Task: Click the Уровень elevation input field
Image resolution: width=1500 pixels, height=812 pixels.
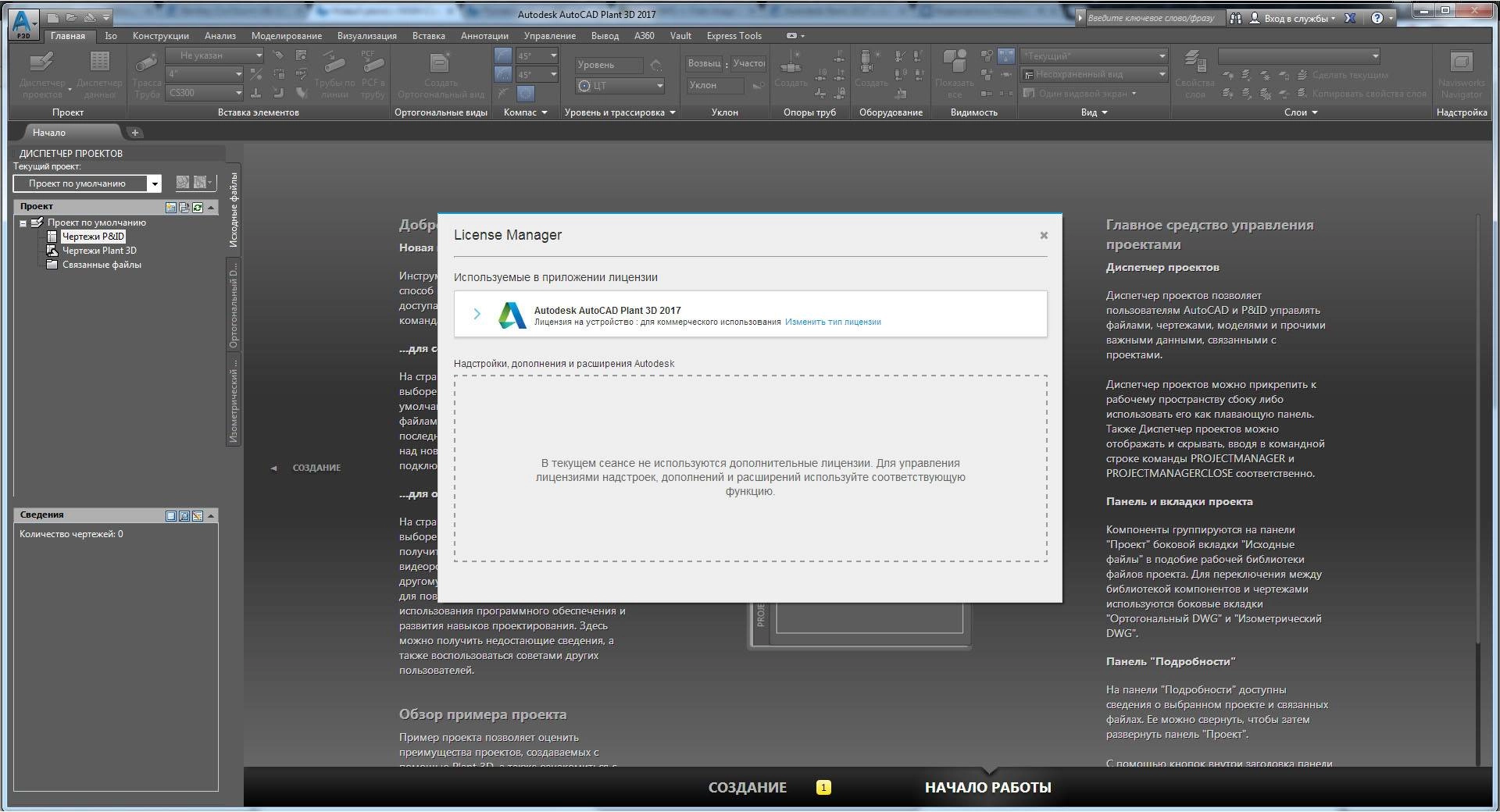Action: pyautogui.click(x=609, y=65)
